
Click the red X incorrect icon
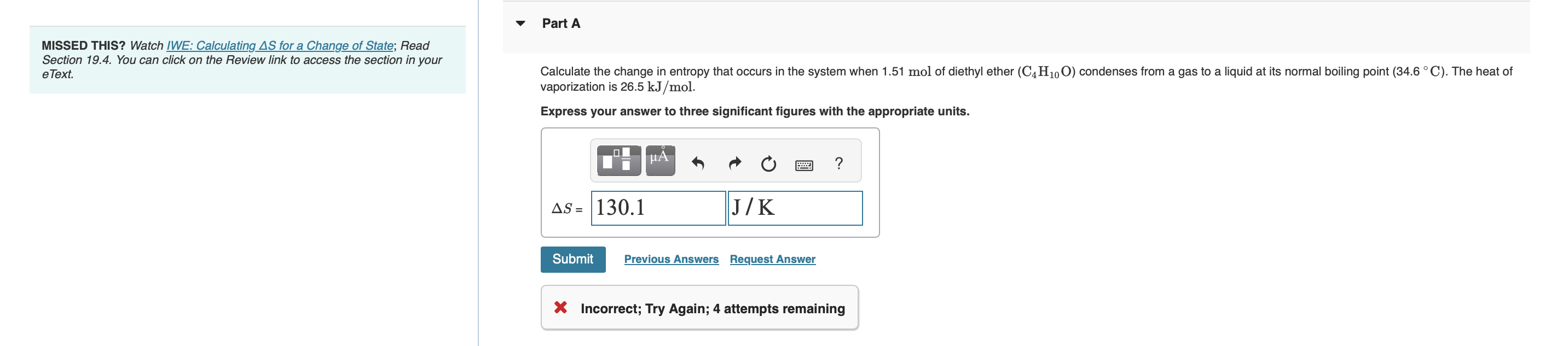tap(561, 308)
